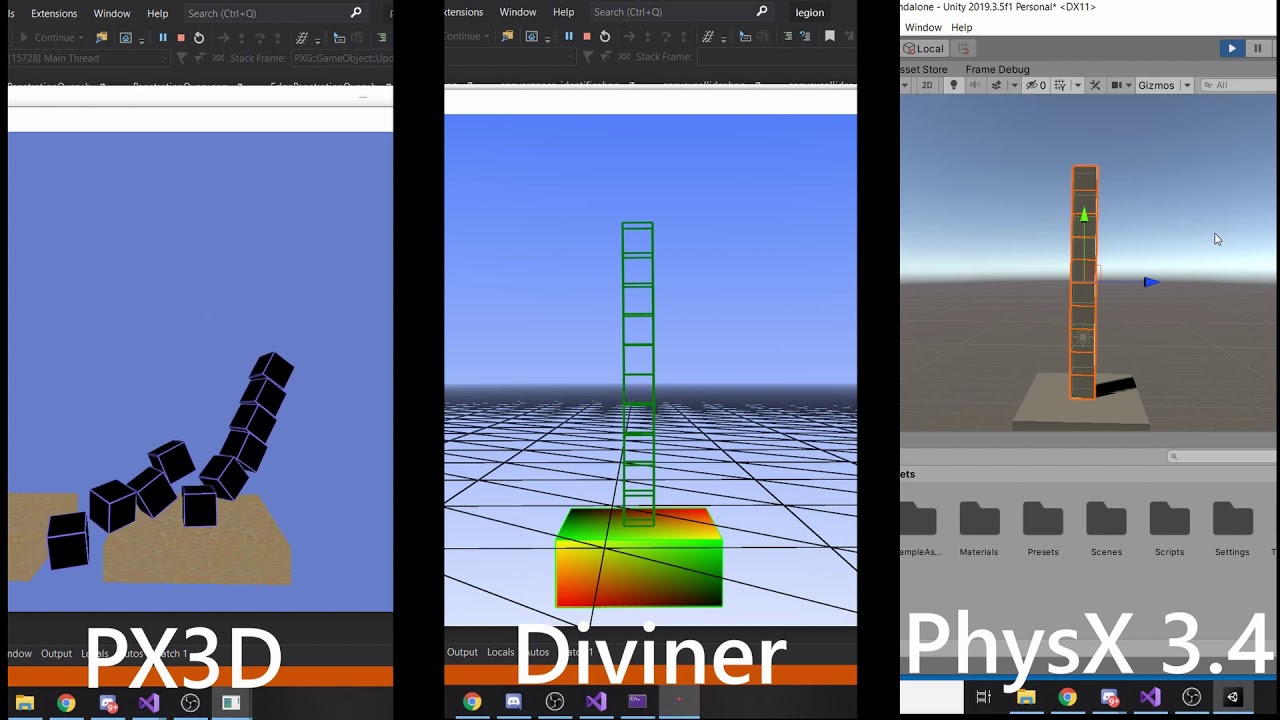This screenshot has height=720, width=1280.
Task: Toggle scene effects icon in Unity toolbar
Action: [996, 85]
